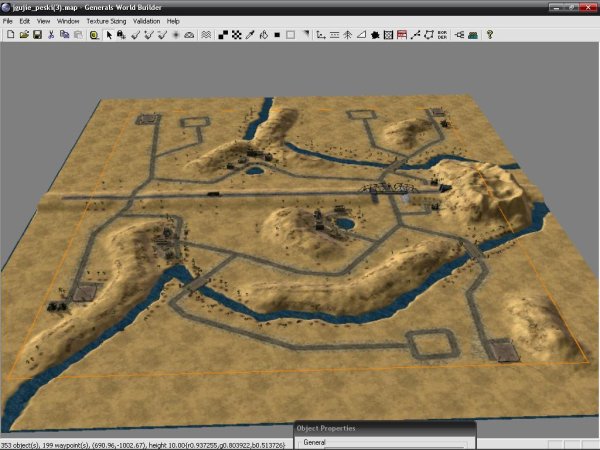600x450 pixels.
Task: Switch to the General tab in Object Properties
Action: coord(314,442)
